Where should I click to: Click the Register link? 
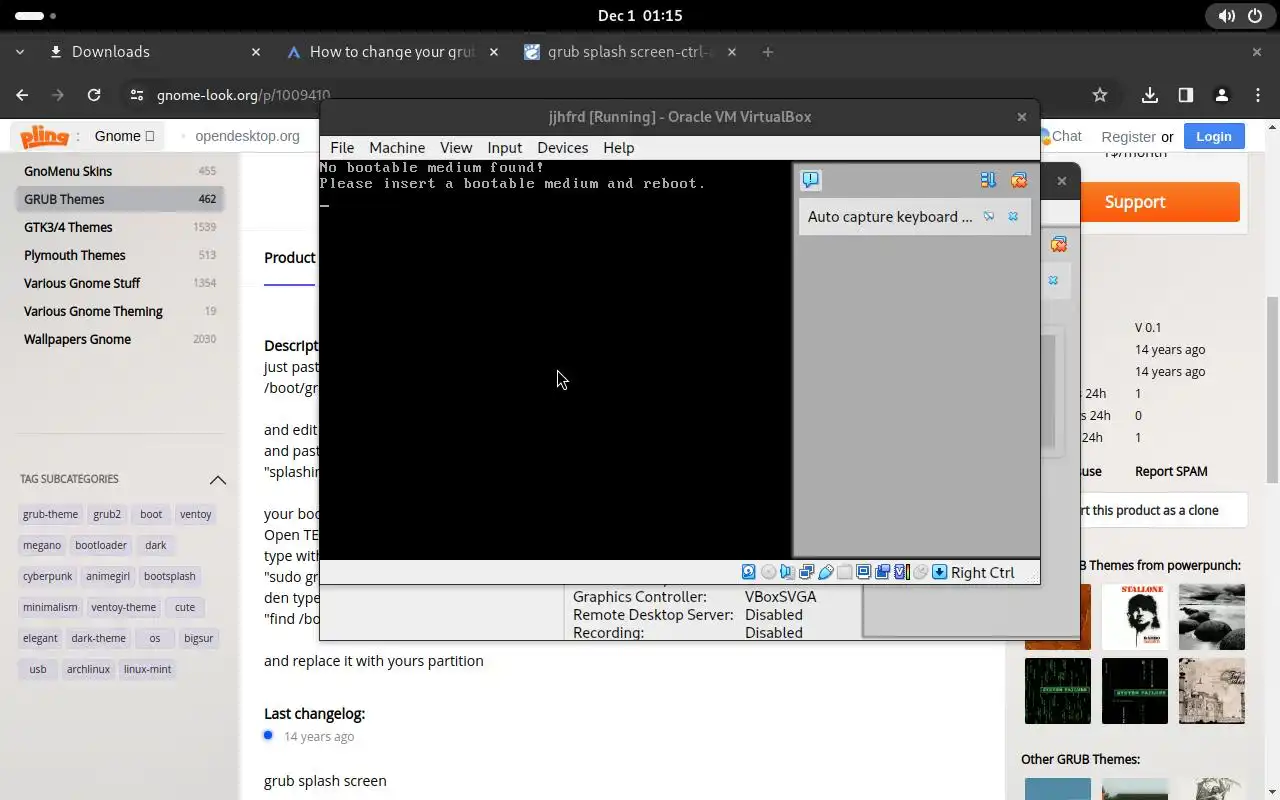1128,136
